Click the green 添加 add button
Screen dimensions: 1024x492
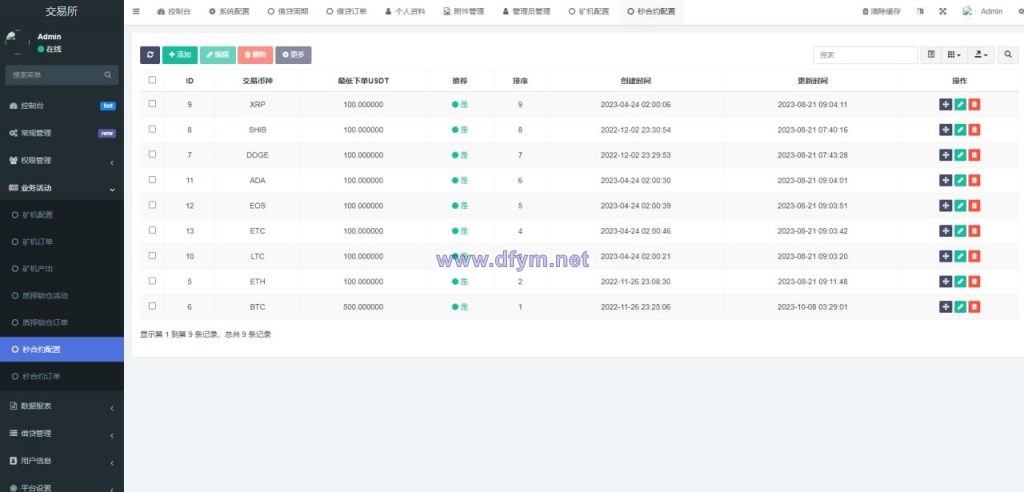click(x=180, y=55)
